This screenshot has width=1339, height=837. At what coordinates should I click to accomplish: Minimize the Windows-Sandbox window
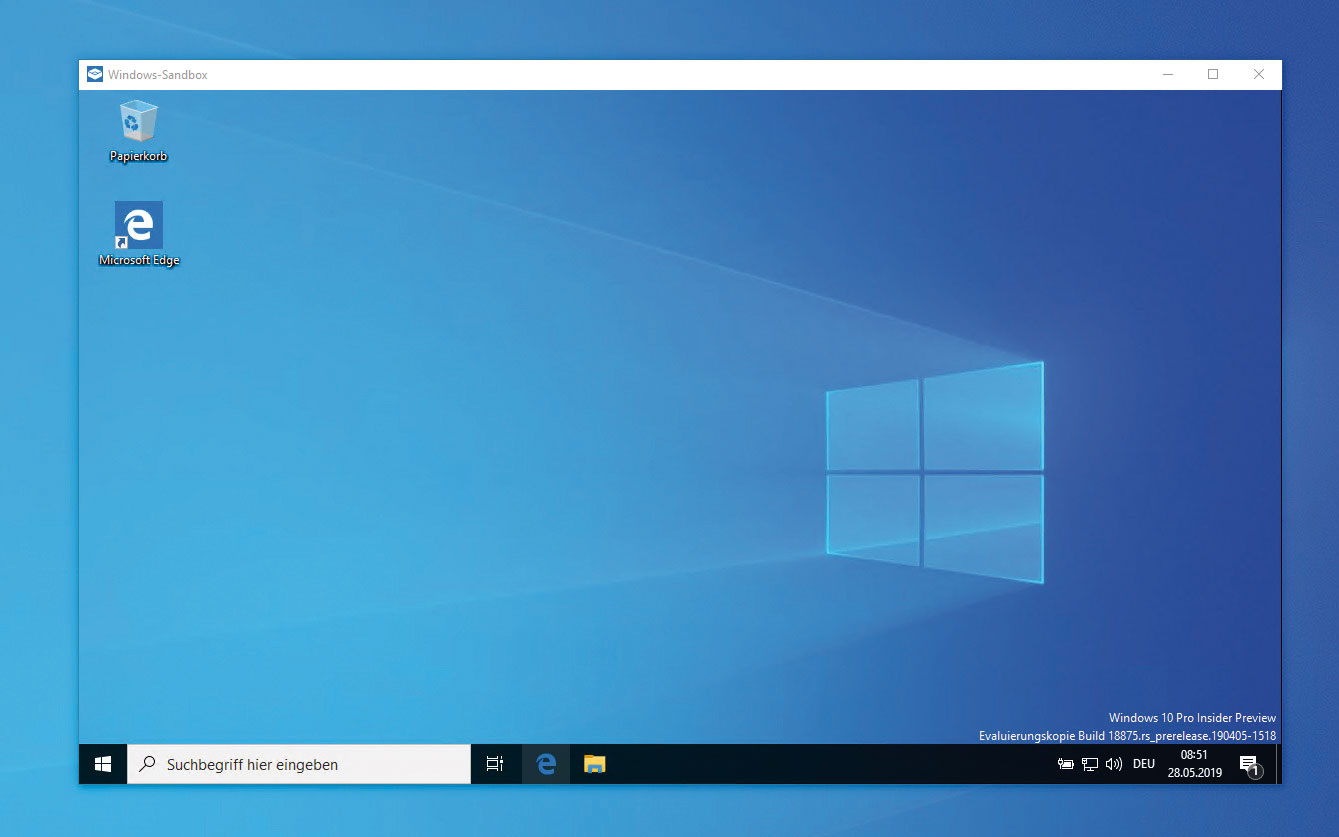1167,74
